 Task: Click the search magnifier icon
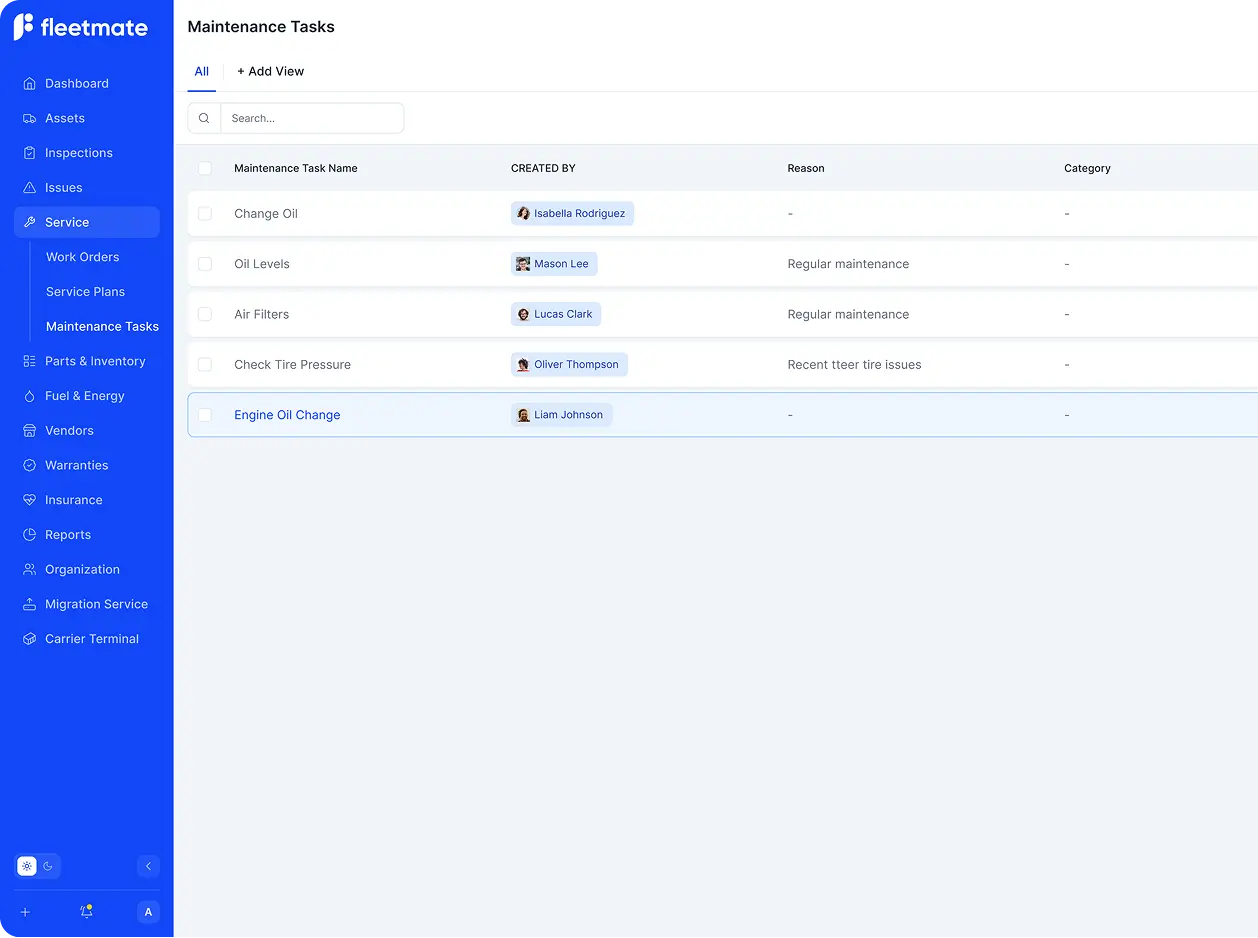[x=204, y=118]
